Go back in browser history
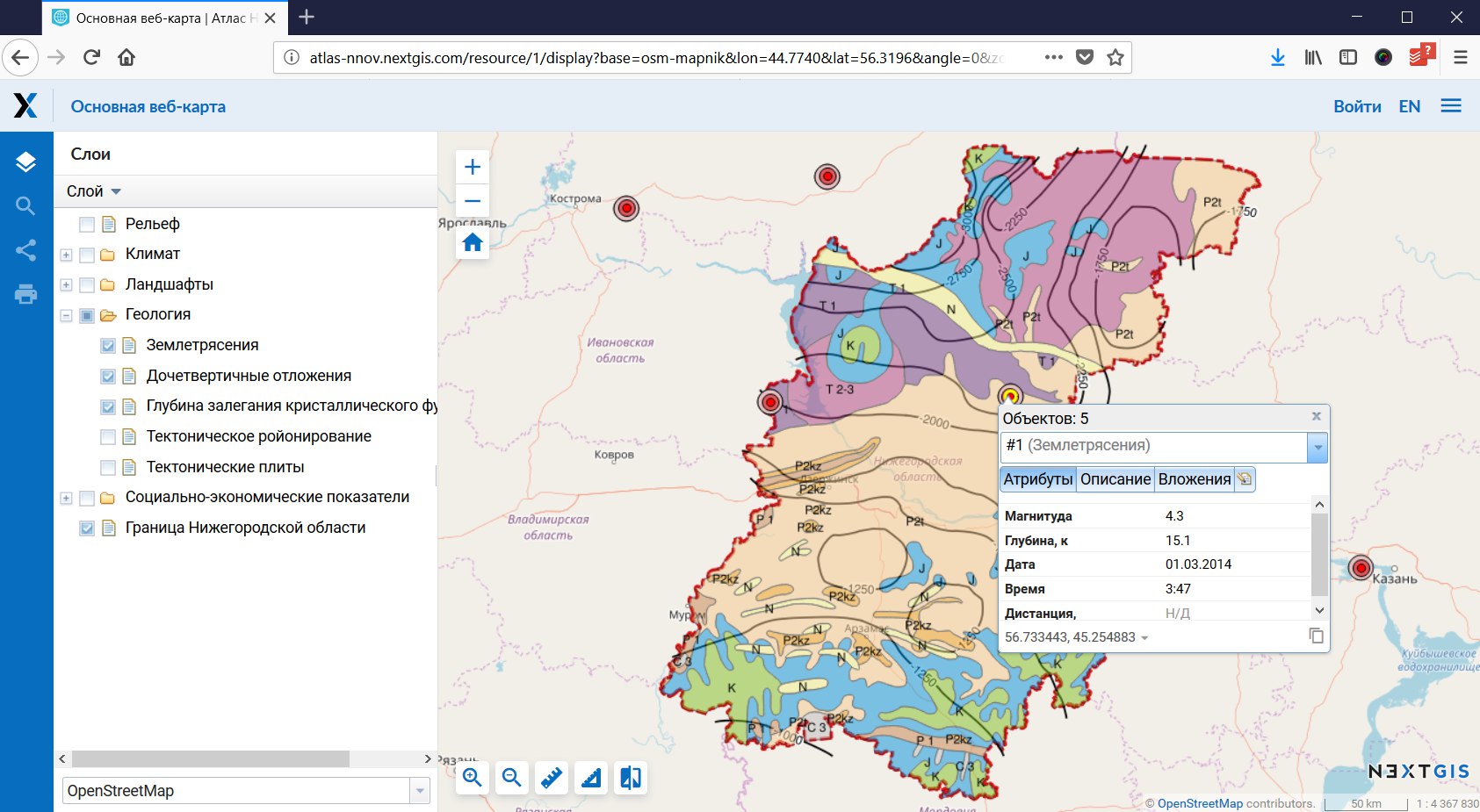 coord(20,57)
